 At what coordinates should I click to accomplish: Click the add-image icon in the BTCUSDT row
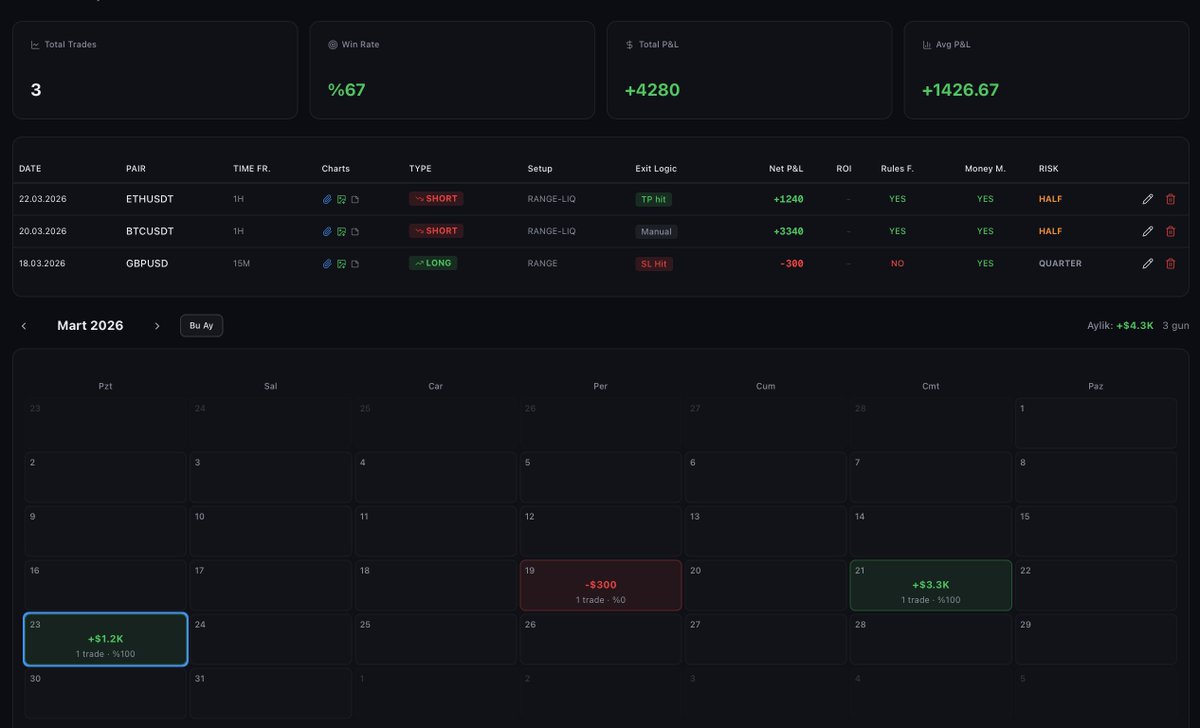pos(341,231)
